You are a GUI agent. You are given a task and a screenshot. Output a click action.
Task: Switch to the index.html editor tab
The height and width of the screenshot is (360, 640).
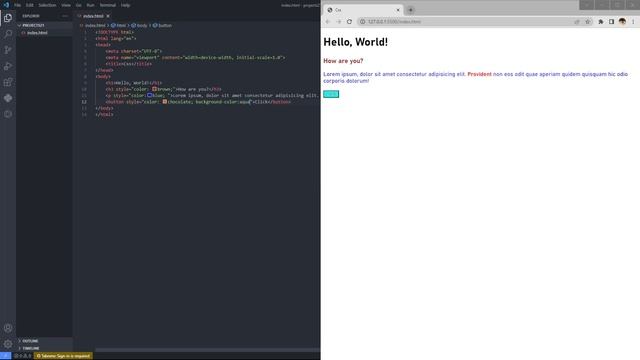[93, 16]
